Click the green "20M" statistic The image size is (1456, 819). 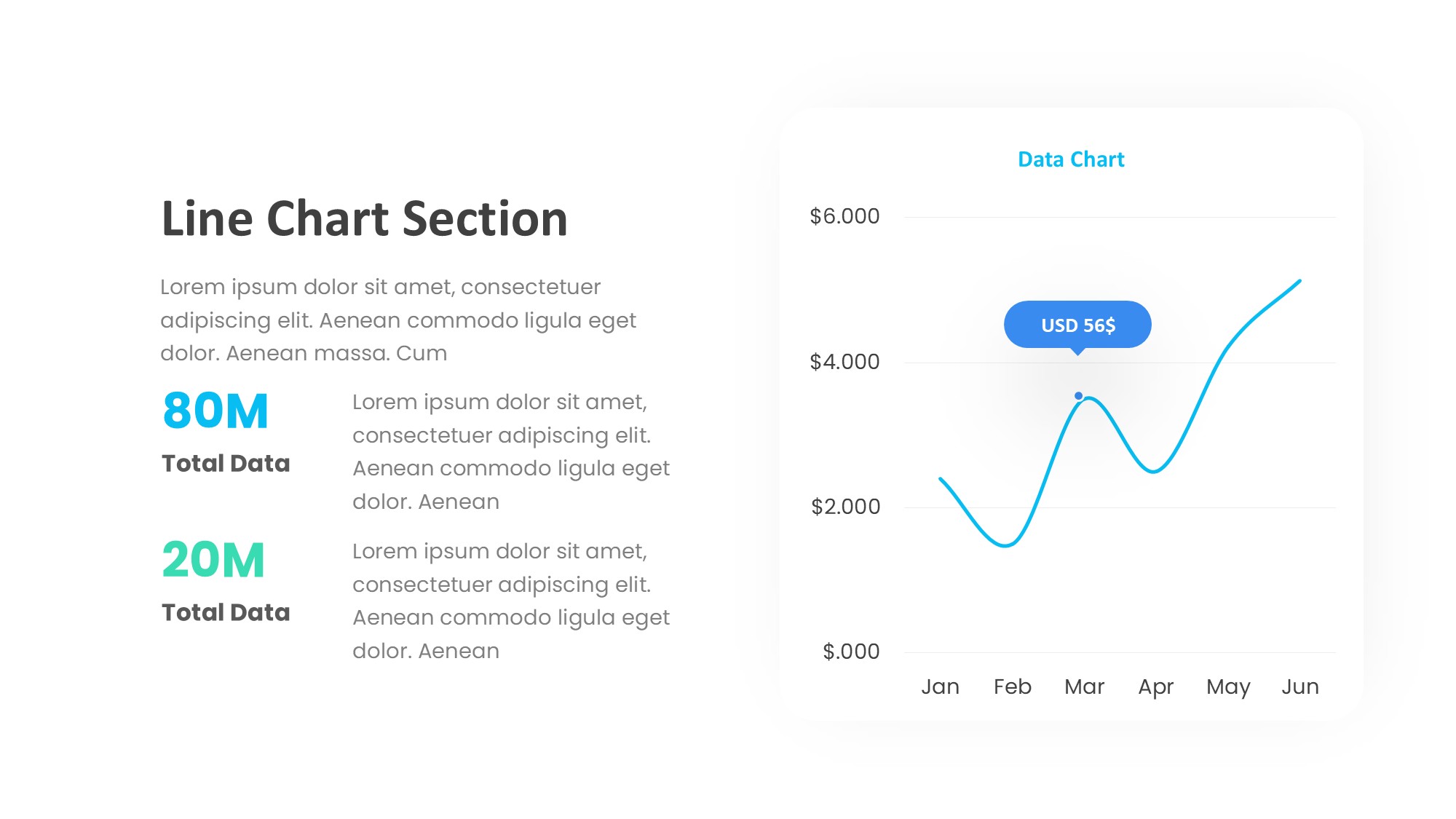[213, 560]
